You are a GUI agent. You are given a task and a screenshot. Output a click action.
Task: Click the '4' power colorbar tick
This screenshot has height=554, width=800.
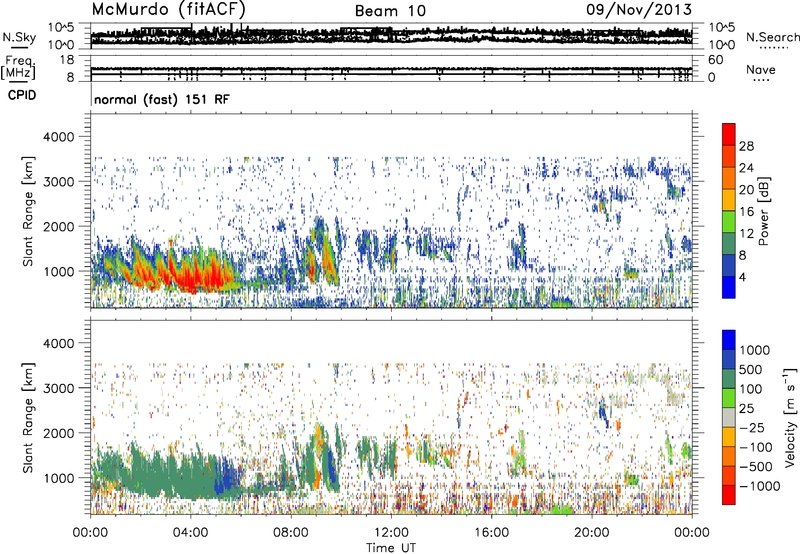(x=742, y=277)
